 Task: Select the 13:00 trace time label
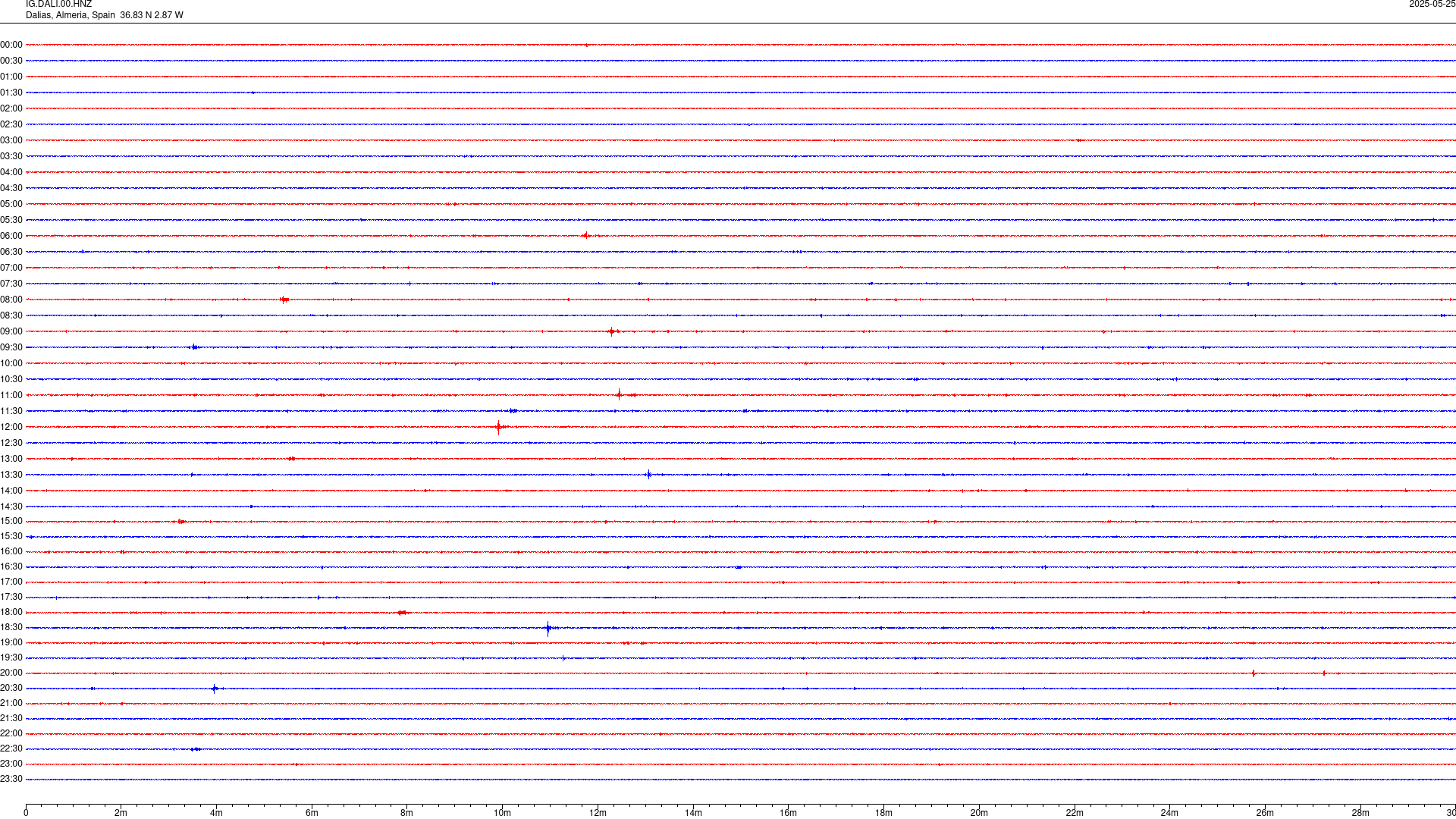tap(11, 459)
